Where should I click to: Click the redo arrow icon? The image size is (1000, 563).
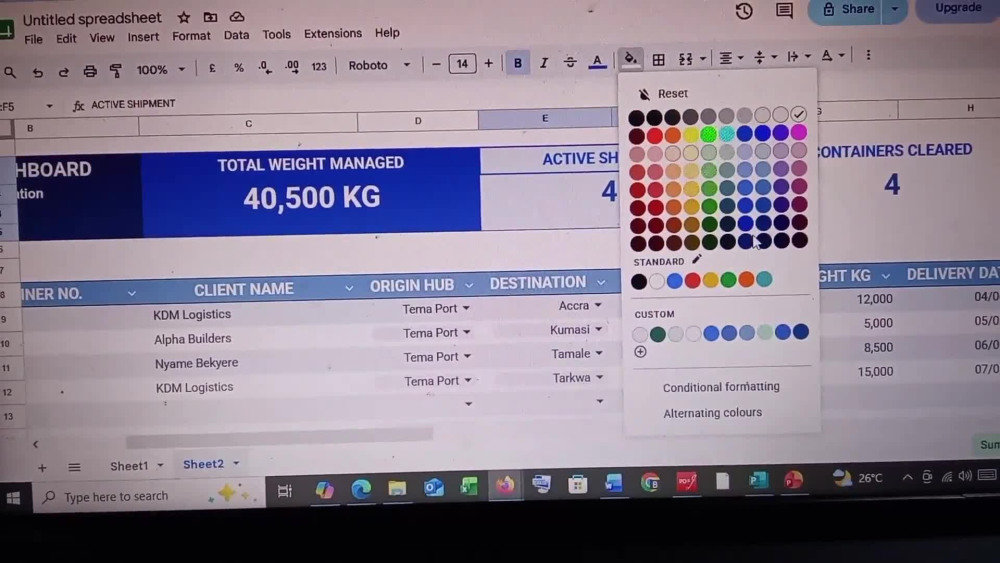(63, 72)
